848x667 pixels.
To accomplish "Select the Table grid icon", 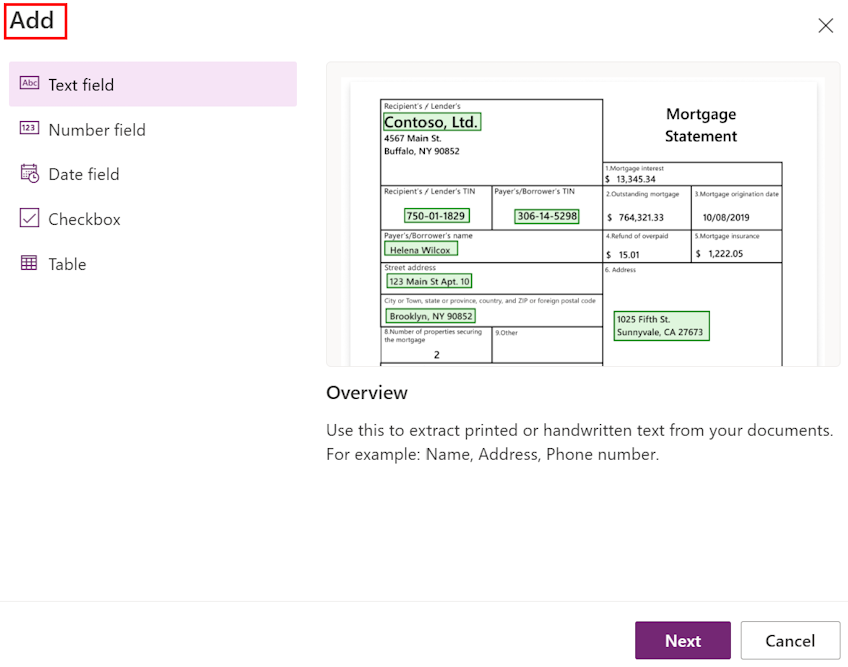I will [28, 263].
